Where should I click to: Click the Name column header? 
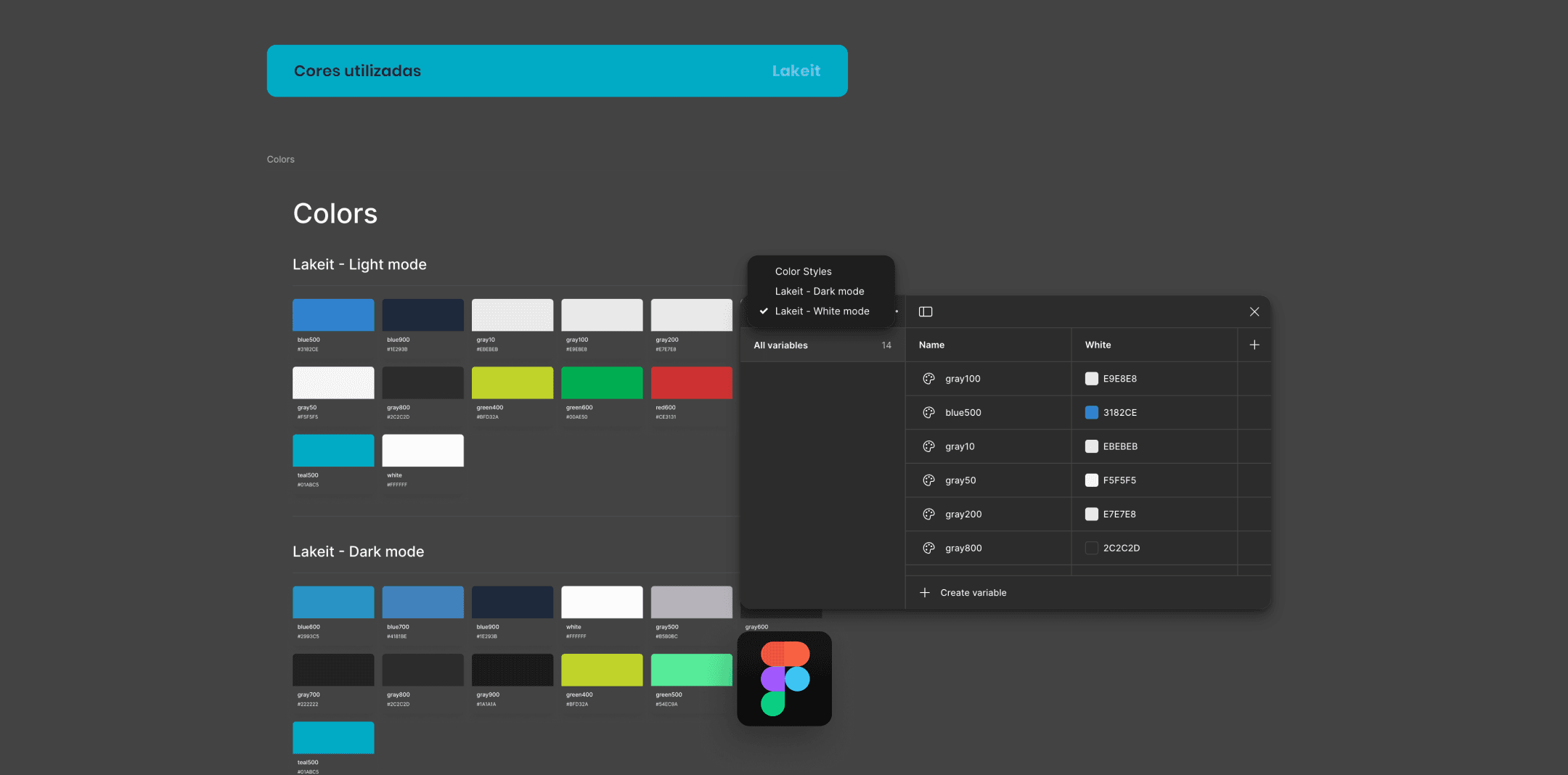click(931, 345)
